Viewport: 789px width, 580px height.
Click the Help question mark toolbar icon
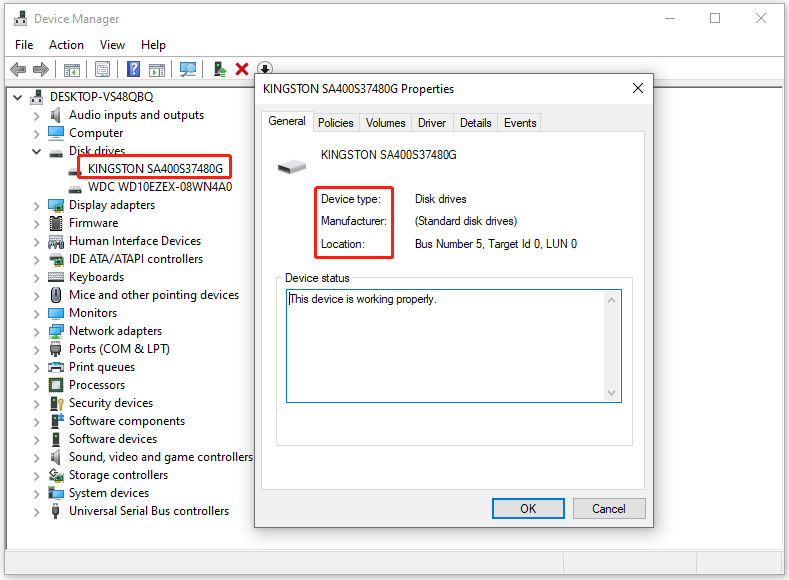[x=133, y=69]
